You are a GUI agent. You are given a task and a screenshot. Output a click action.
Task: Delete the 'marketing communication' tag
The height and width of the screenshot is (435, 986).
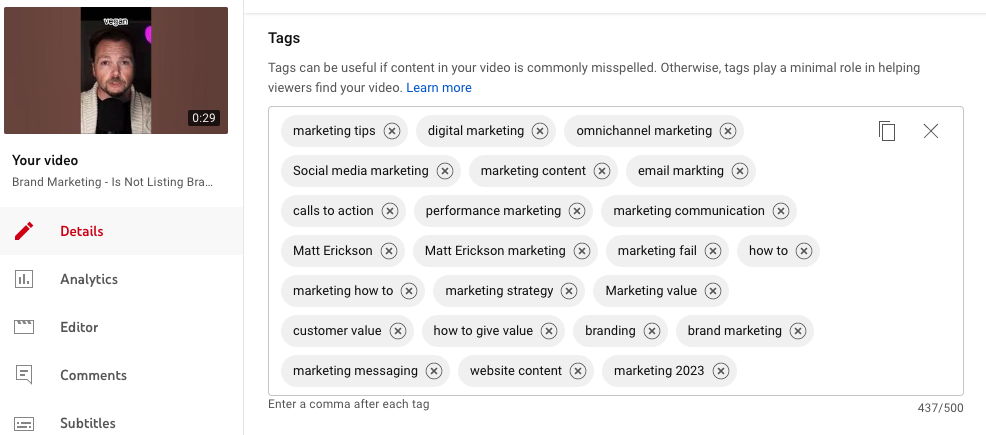click(780, 211)
